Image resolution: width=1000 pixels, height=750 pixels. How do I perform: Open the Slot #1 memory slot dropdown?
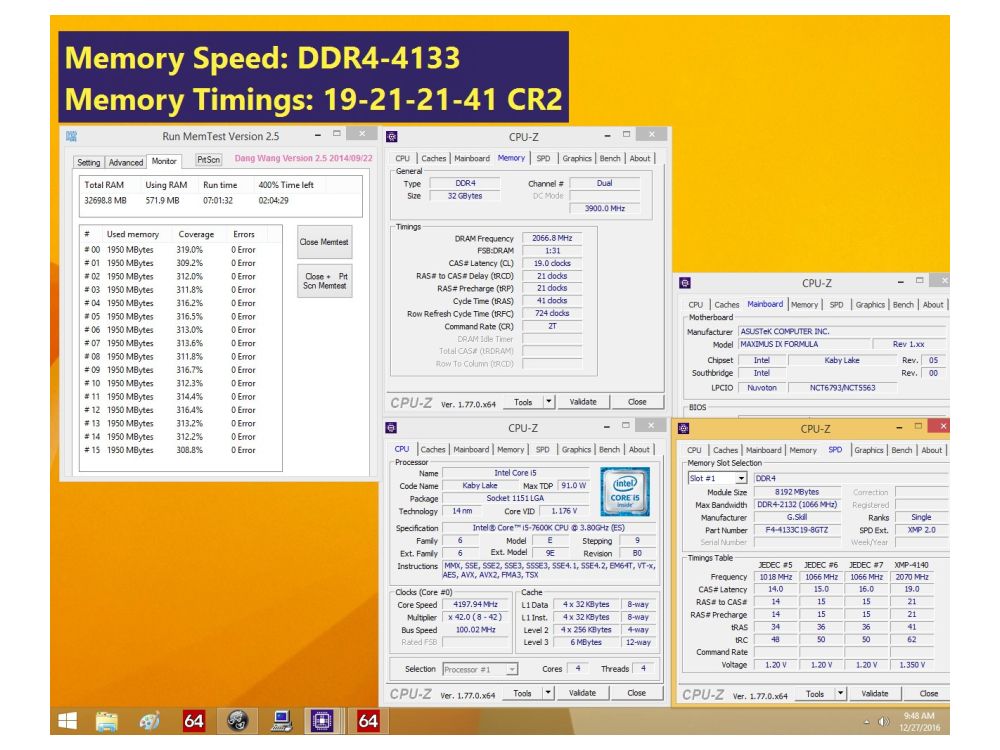tap(739, 477)
